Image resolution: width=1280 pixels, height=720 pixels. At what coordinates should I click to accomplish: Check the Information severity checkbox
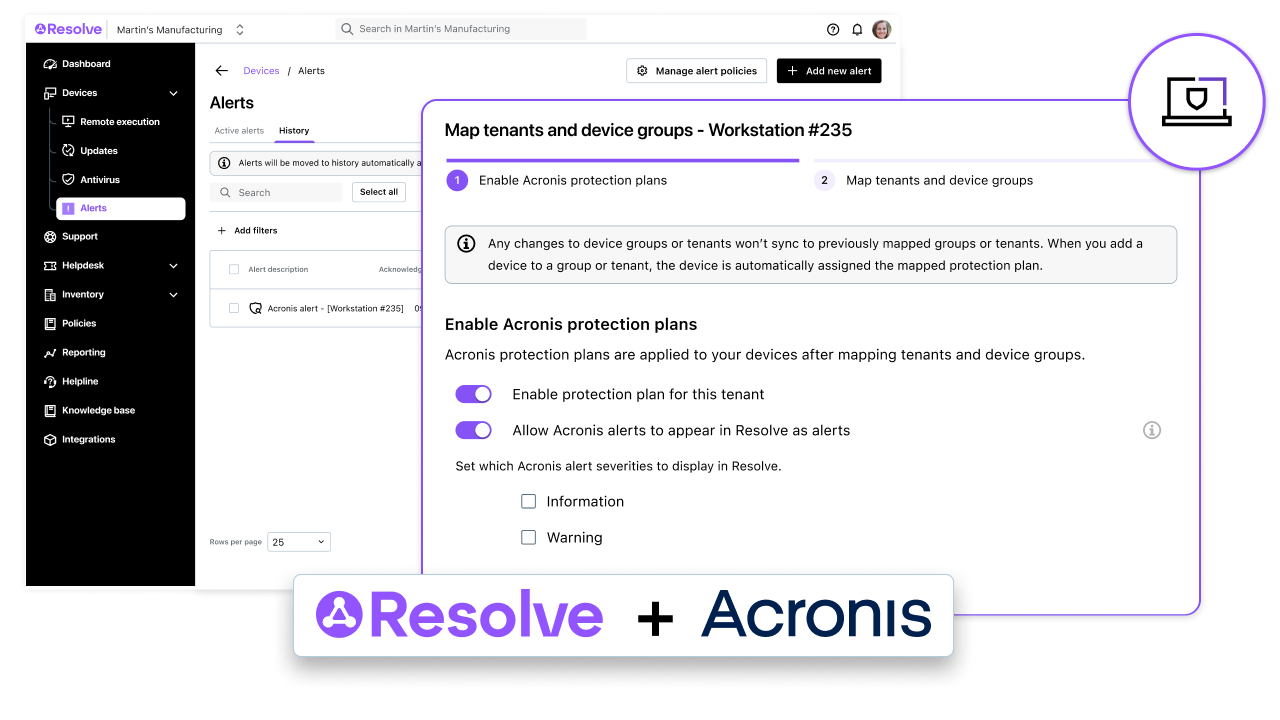pyautogui.click(x=529, y=501)
